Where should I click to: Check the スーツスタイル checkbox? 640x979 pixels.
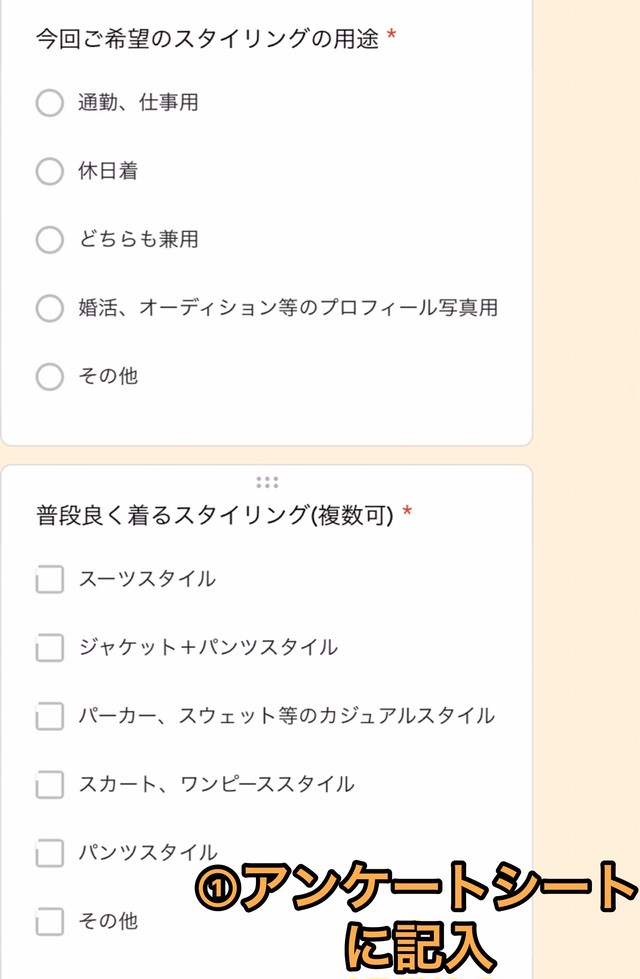click(x=49, y=579)
